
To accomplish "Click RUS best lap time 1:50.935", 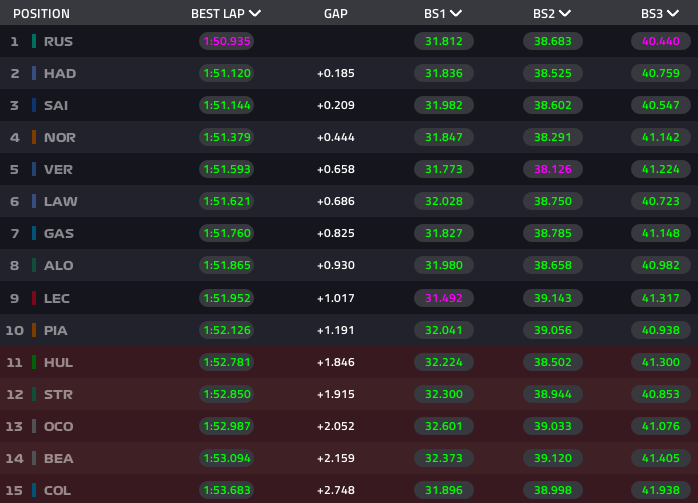I will [226, 41].
